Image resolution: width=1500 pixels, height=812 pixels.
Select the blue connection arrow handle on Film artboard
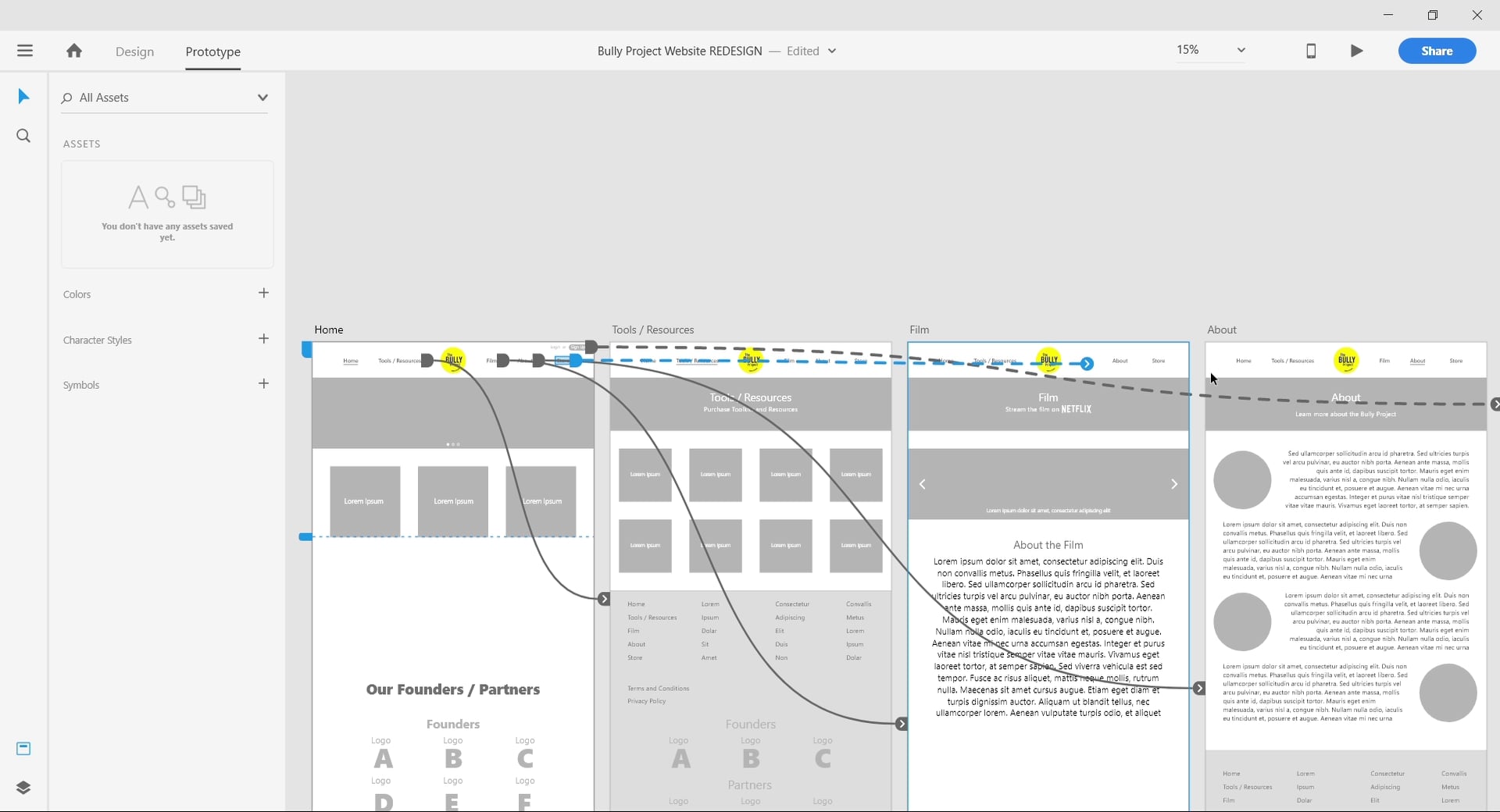(1087, 364)
